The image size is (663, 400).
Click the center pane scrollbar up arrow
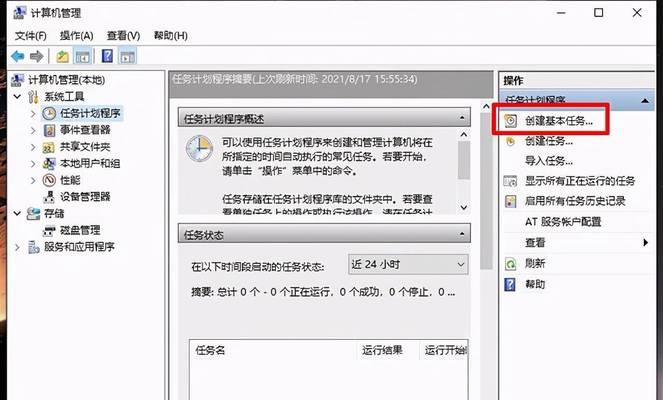pyautogui.click(x=486, y=106)
